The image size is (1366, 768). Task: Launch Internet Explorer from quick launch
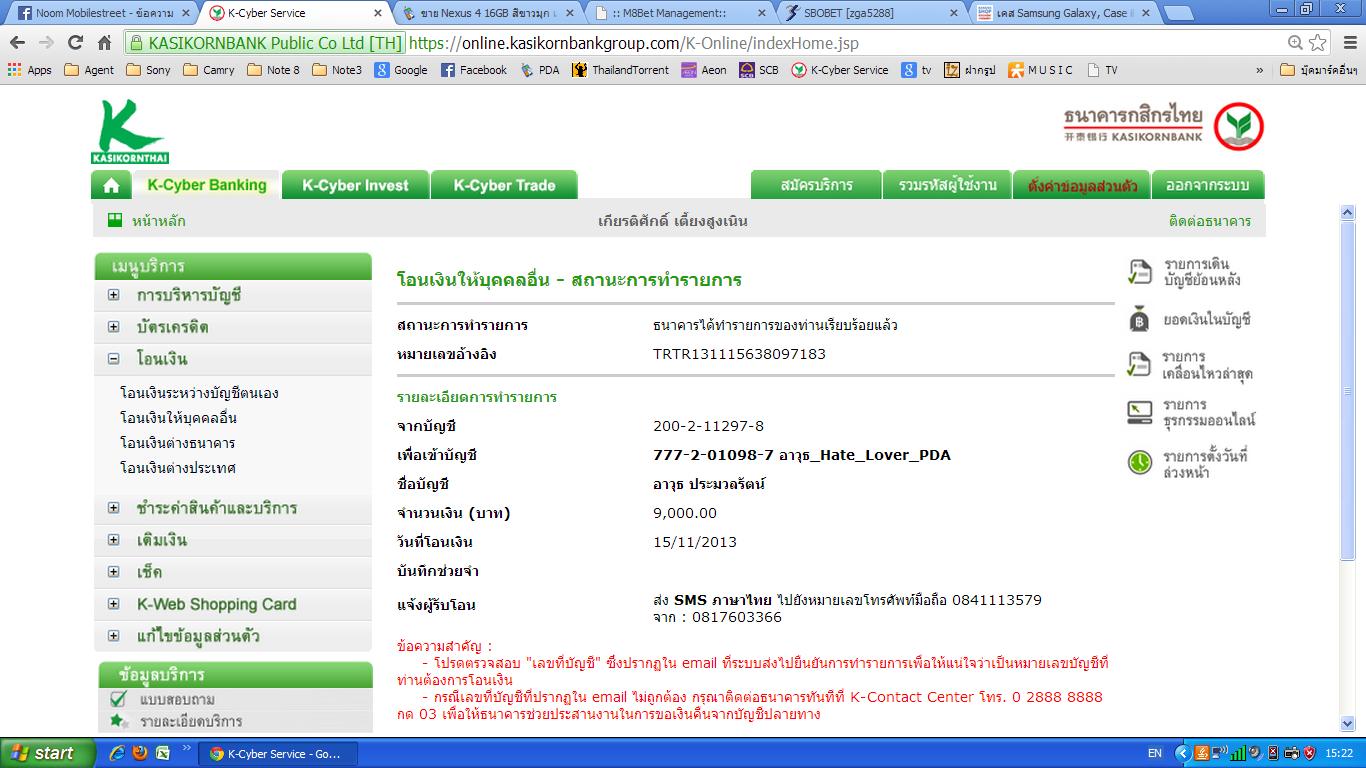point(117,754)
